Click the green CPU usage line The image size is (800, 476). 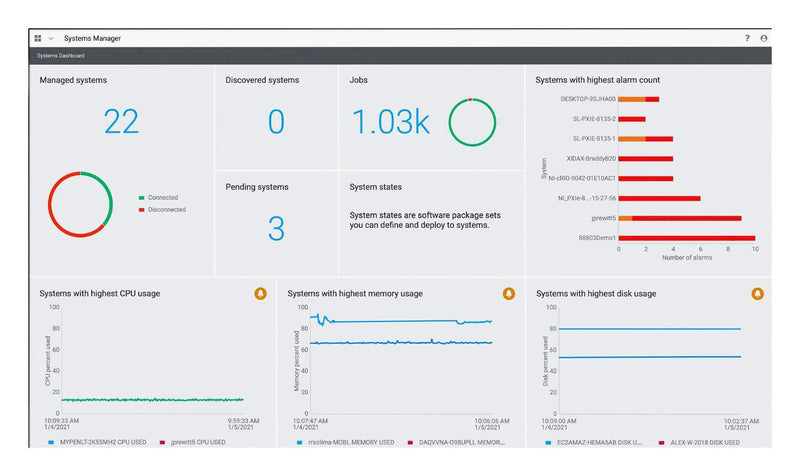(153, 399)
